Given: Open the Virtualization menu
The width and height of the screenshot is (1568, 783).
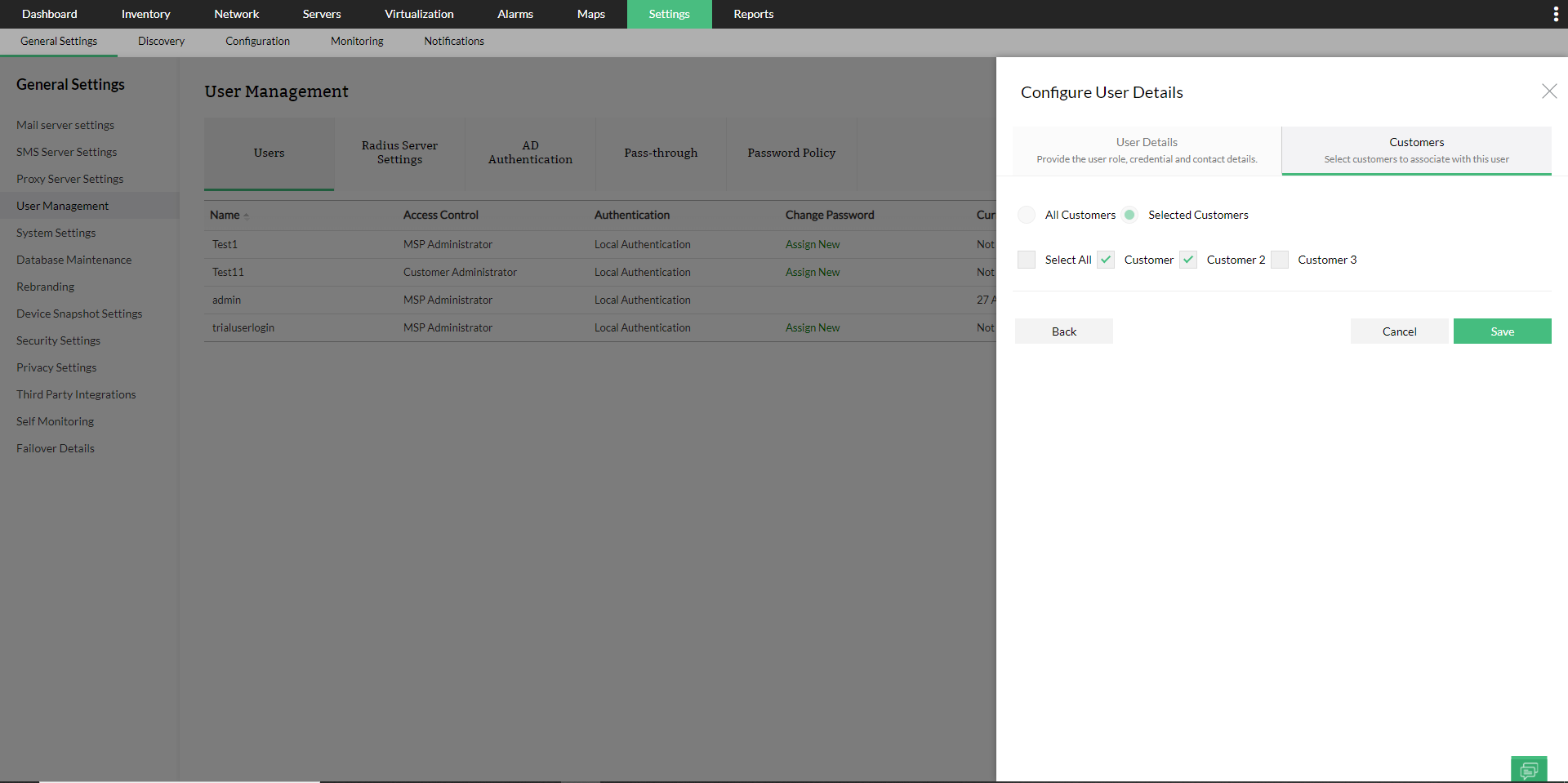Looking at the screenshot, I should tap(419, 14).
